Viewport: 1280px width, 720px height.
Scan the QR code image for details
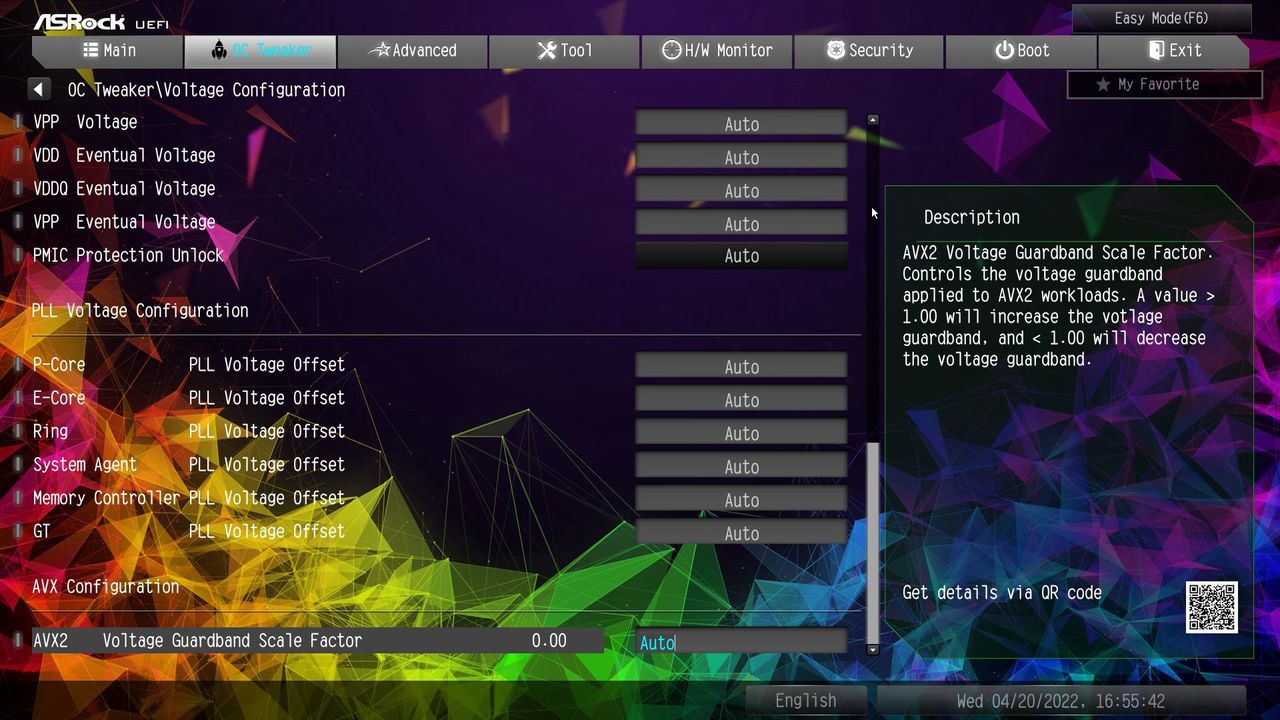point(1212,607)
